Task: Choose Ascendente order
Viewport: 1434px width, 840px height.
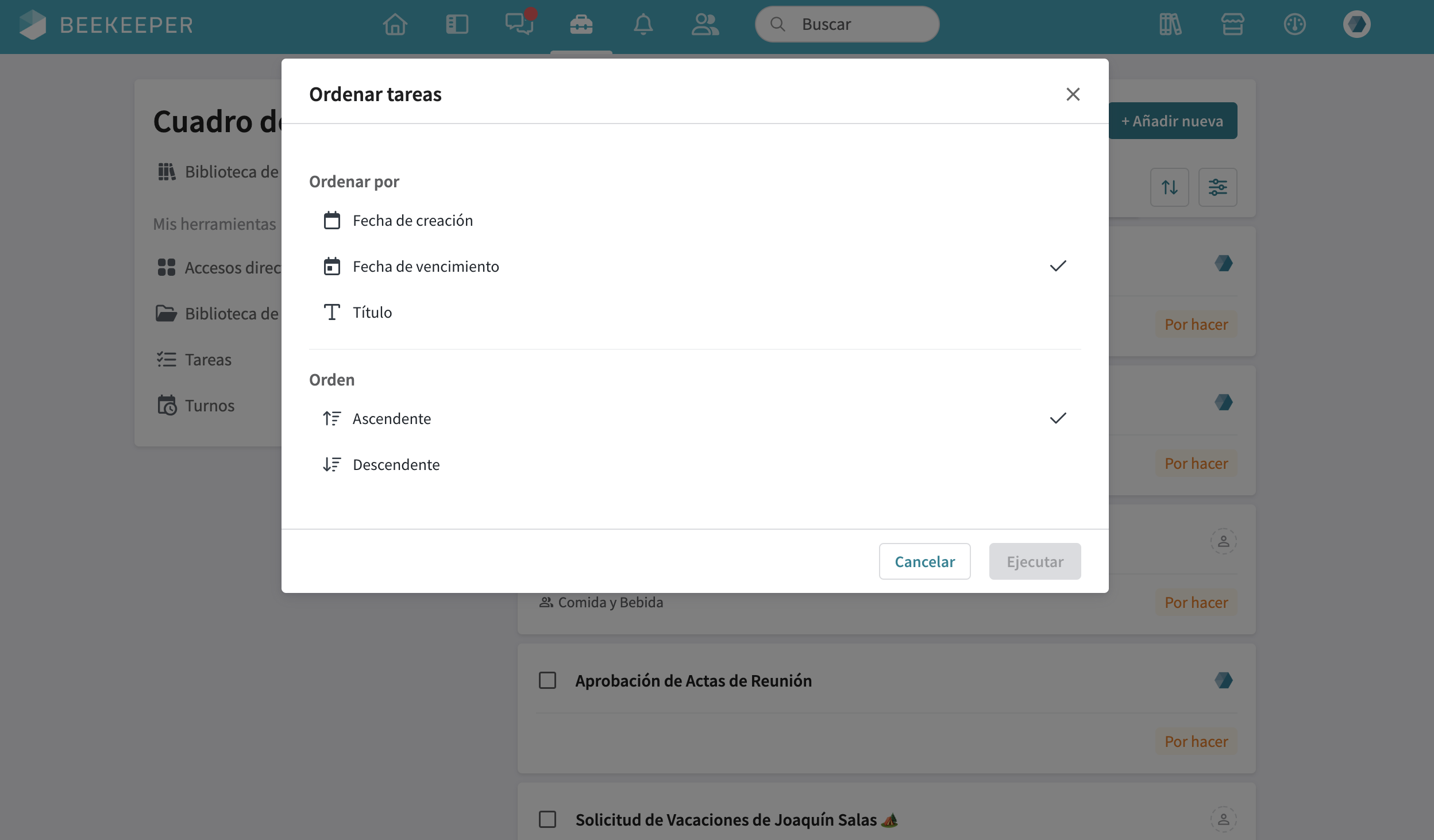Action: pos(695,419)
